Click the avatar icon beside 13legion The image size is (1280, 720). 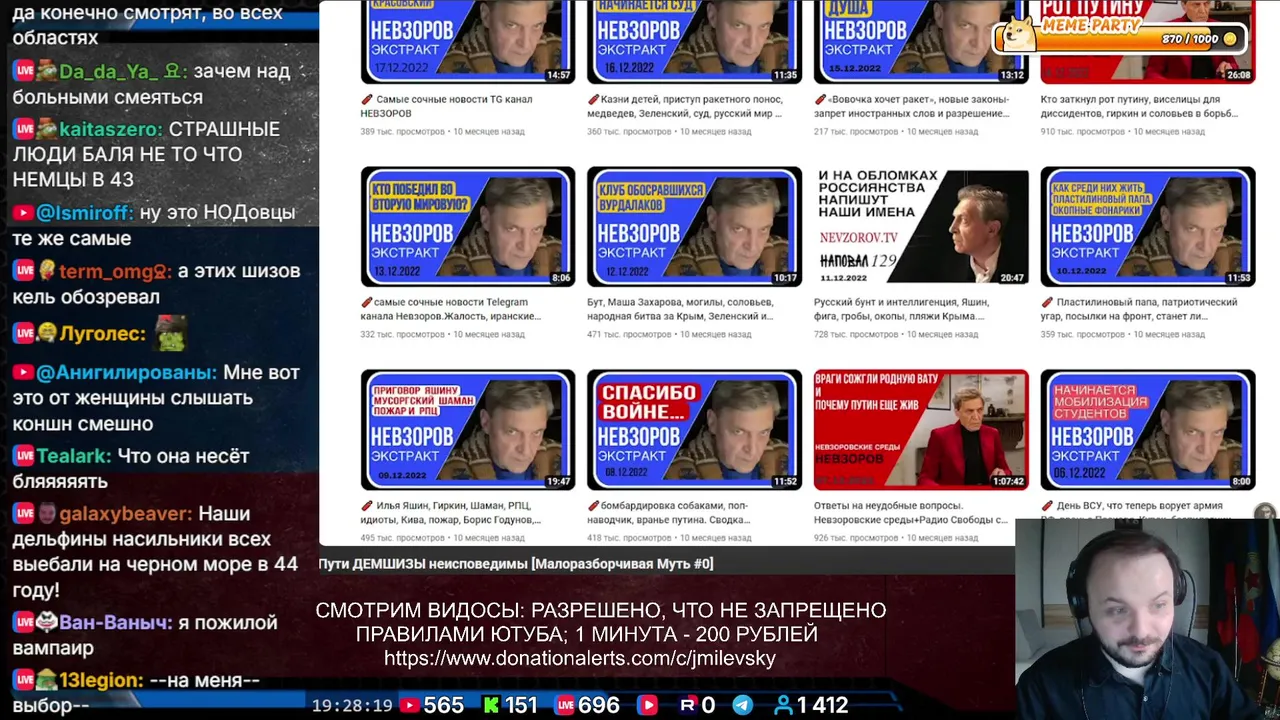point(46,681)
